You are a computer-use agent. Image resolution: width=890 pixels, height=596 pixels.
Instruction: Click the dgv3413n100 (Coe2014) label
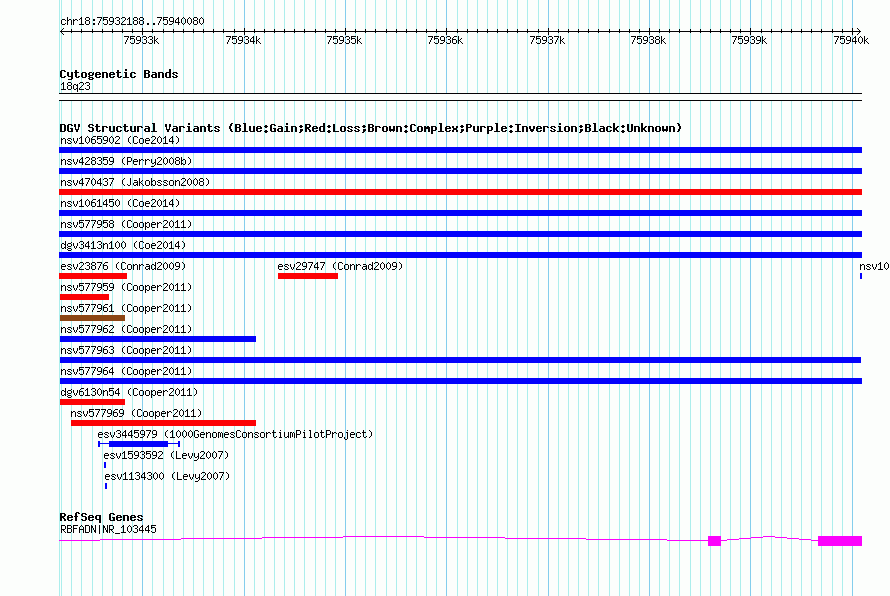pos(123,245)
